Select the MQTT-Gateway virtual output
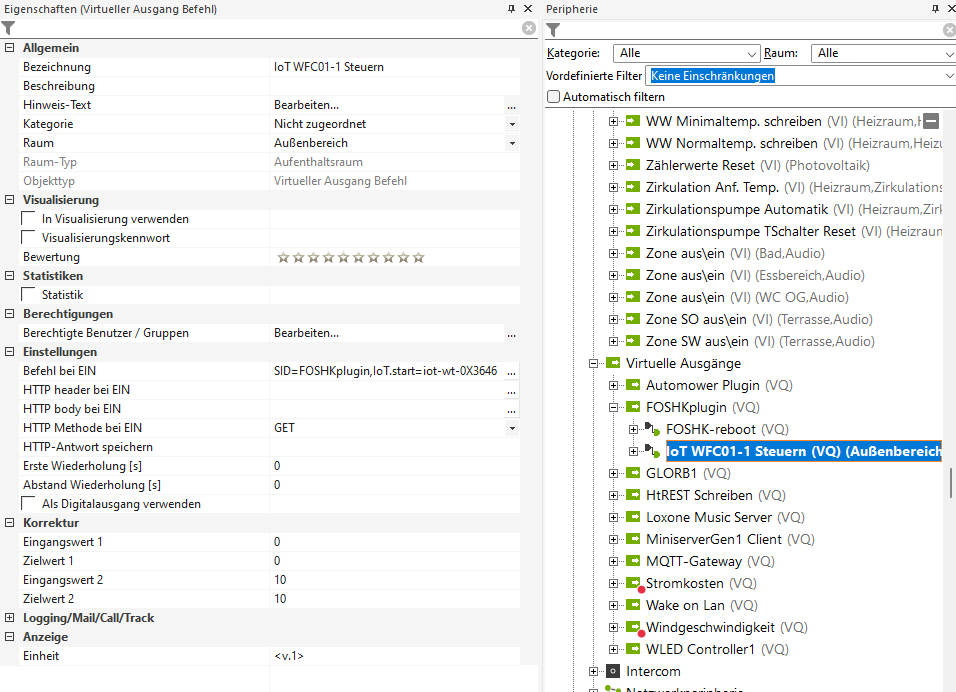Screen dimensions: 956x692 click(x=693, y=561)
